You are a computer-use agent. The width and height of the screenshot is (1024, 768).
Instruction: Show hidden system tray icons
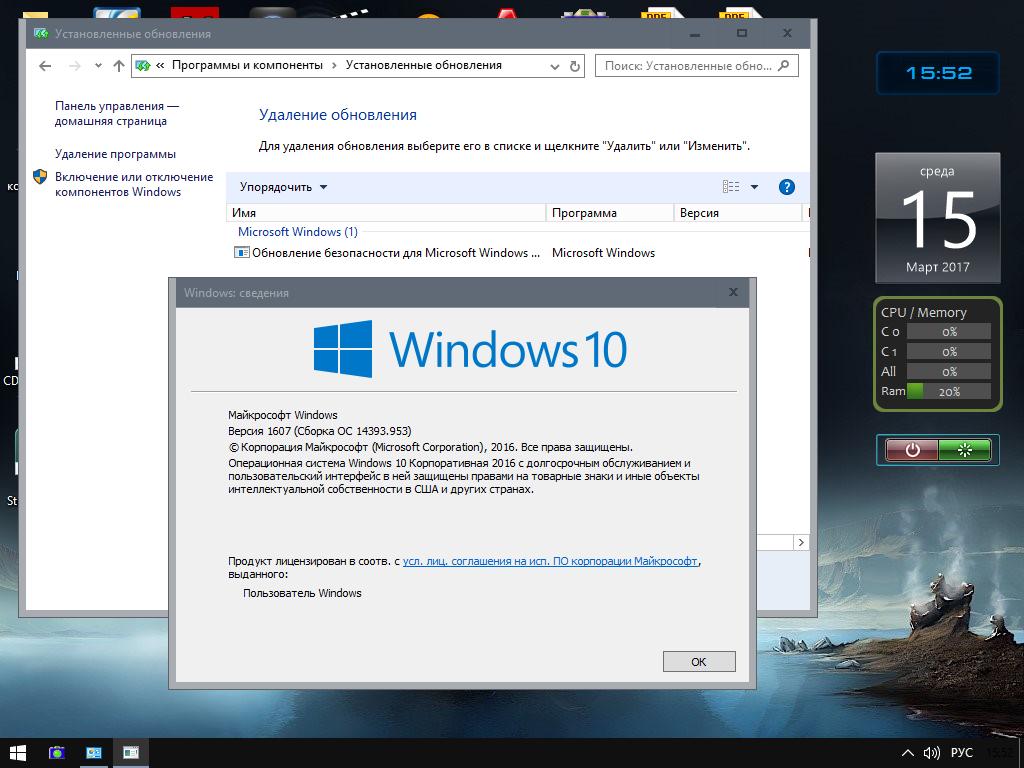click(907, 753)
